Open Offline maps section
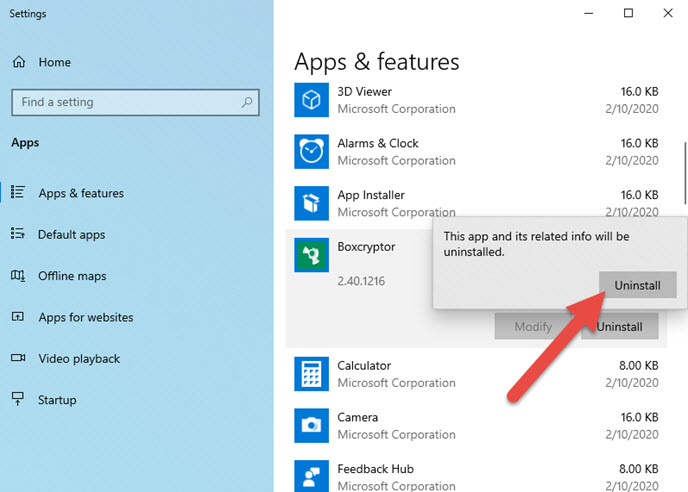Screen dimensions: 688x492 [72, 276]
